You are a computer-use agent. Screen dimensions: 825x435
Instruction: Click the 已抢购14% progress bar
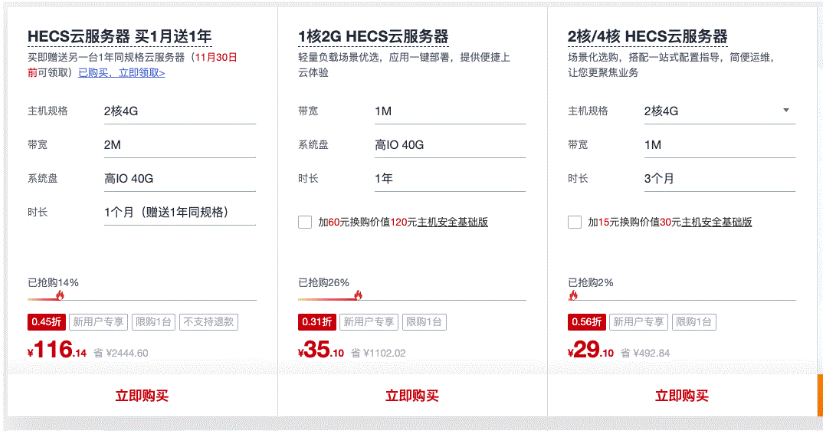click(142, 298)
